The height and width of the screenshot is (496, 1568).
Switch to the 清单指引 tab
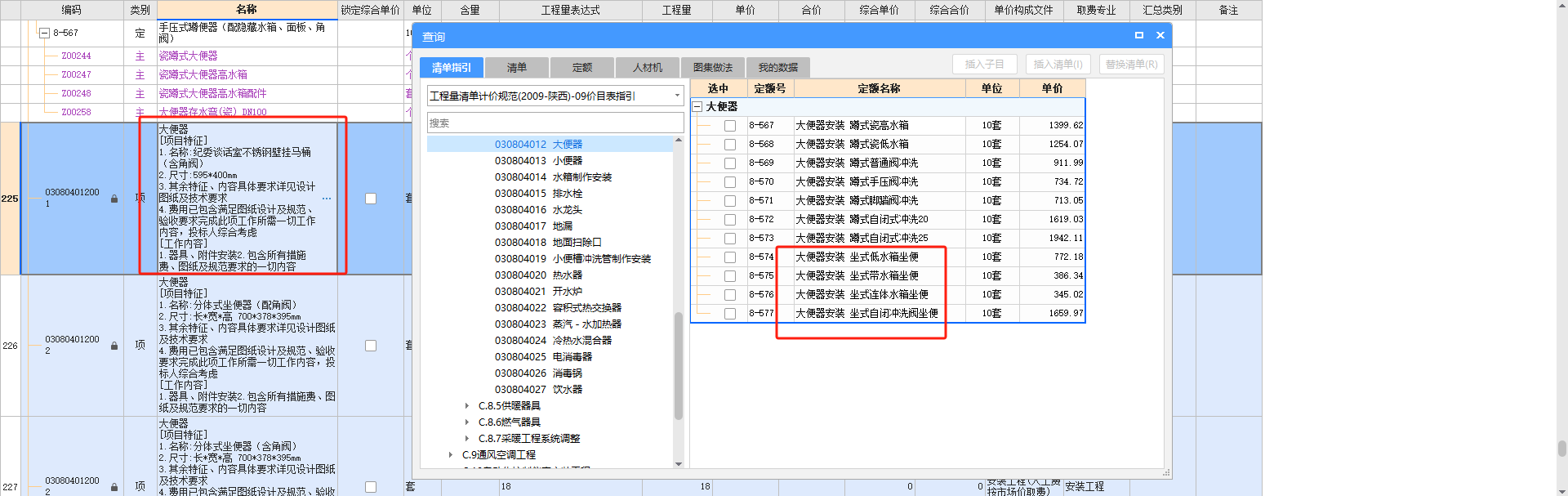[452, 68]
